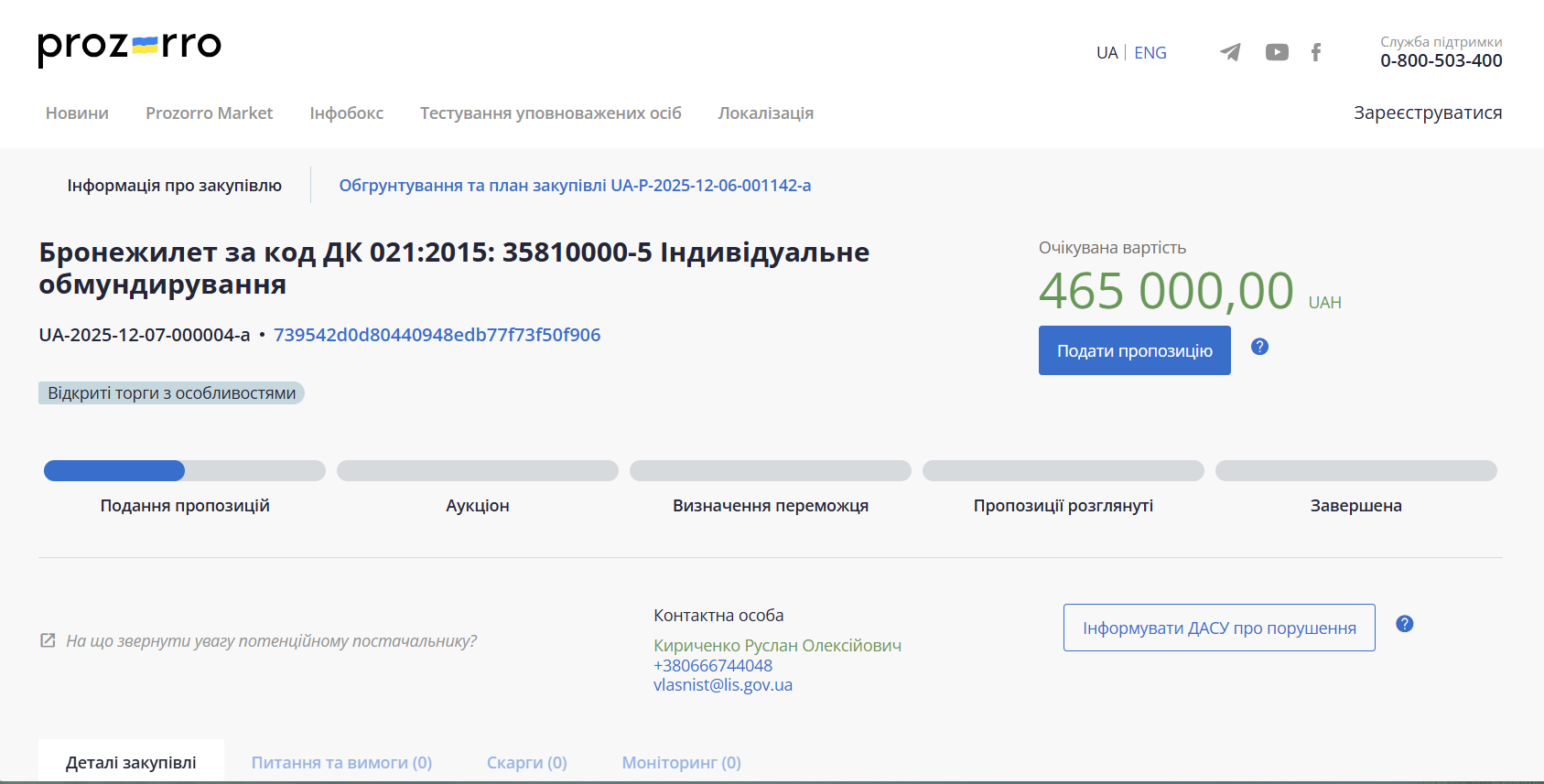Open the Telegram channel icon
Image resolution: width=1544 pixels, height=784 pixels.
(1230, 52)
